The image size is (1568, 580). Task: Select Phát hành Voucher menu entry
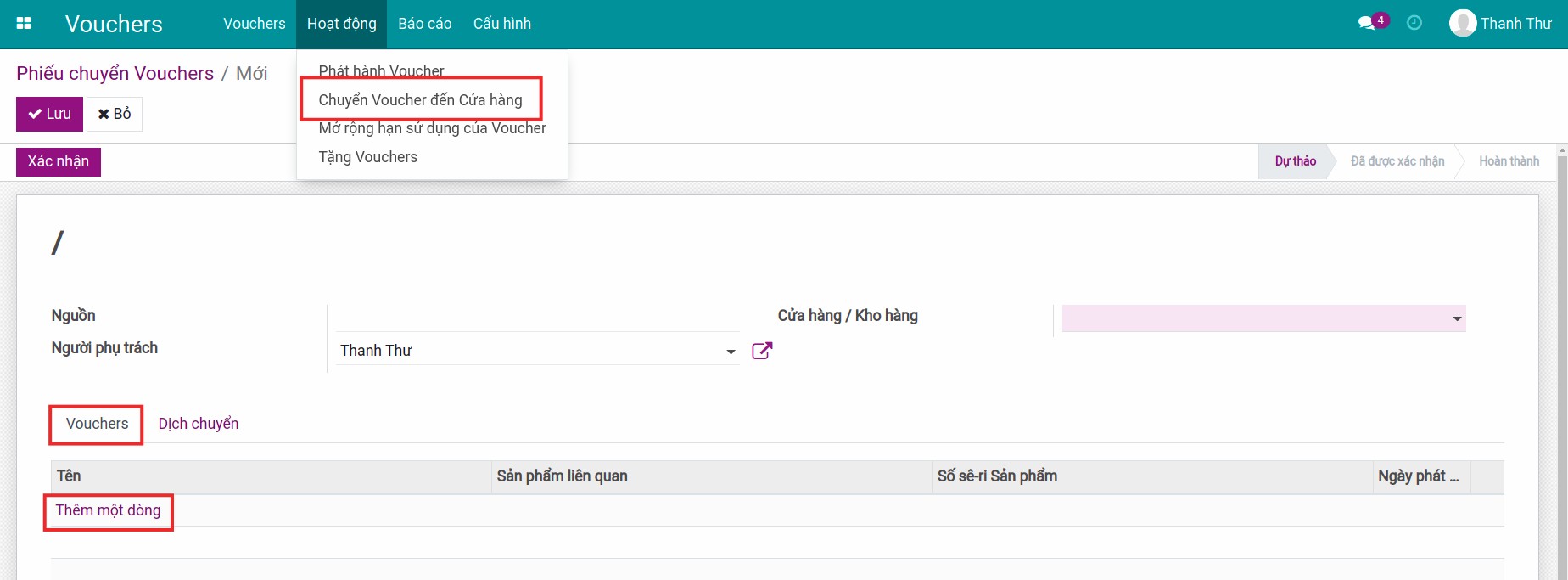382,70
